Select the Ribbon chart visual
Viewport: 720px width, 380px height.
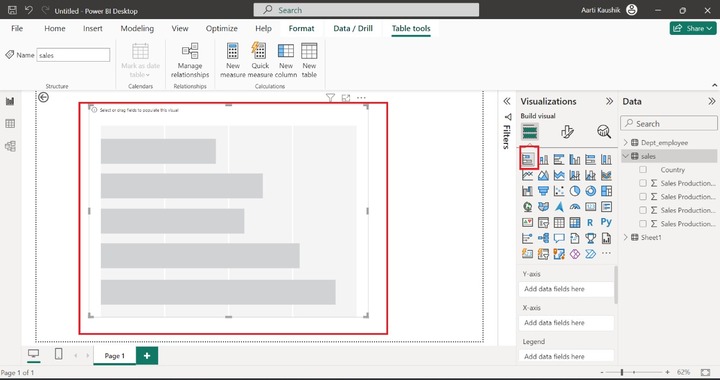tap(606, 175)
